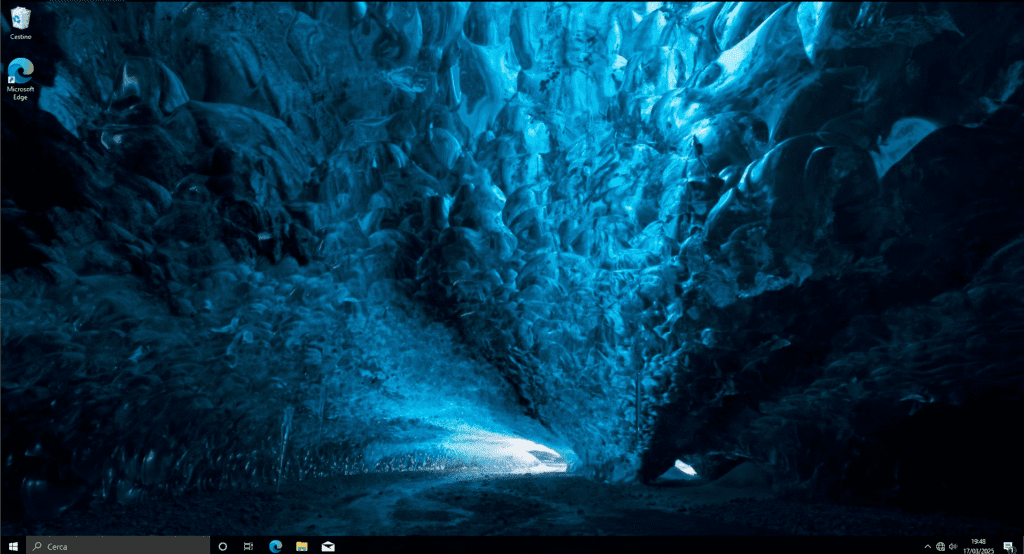Open the Mail app from taskbar
Viewport: 1024px width, 554px height.
tap(327, 546)
